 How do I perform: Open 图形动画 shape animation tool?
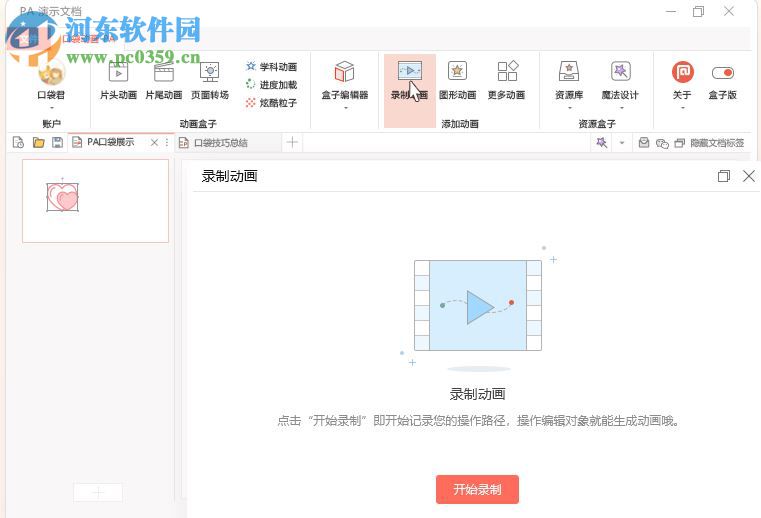[457, 80]
